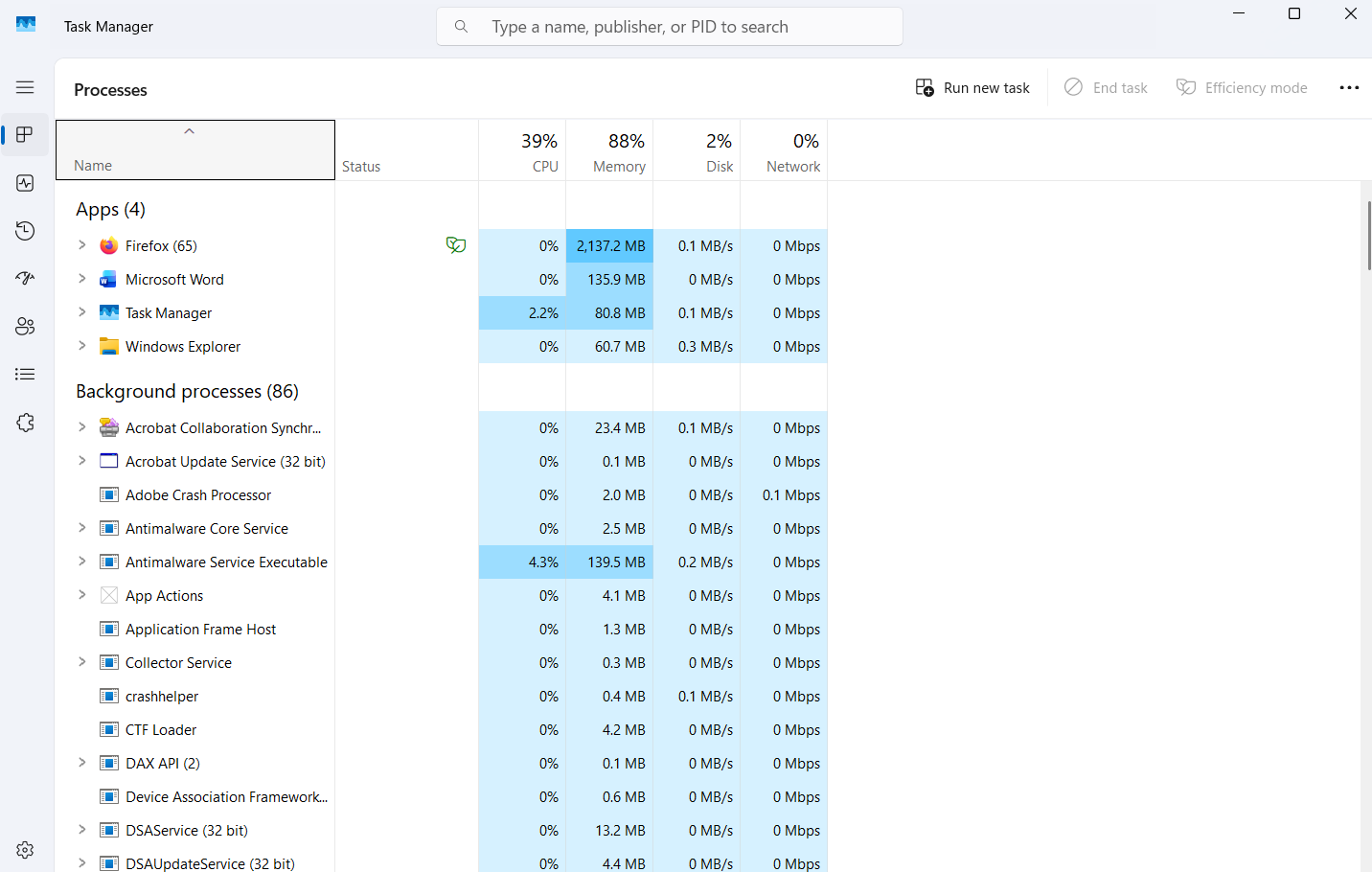Open Task Manager settings gear
This screenshot has height=872, width=1372.
[25, 850]
